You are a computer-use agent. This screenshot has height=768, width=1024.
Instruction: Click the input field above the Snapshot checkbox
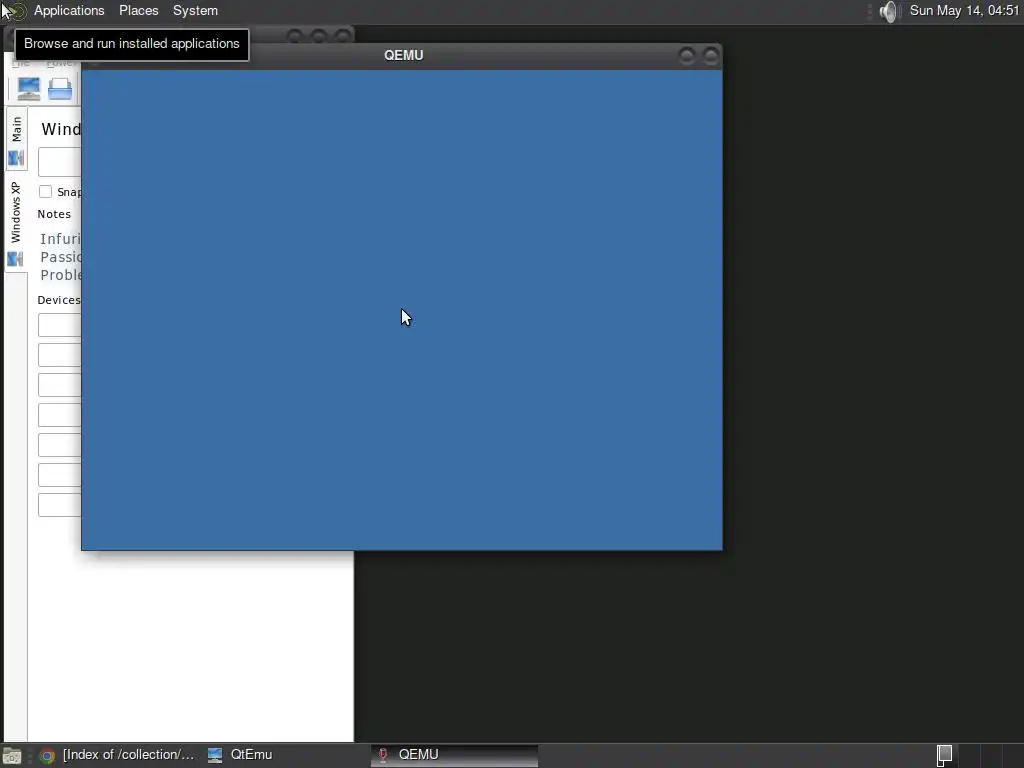click(x=59, y=161)
